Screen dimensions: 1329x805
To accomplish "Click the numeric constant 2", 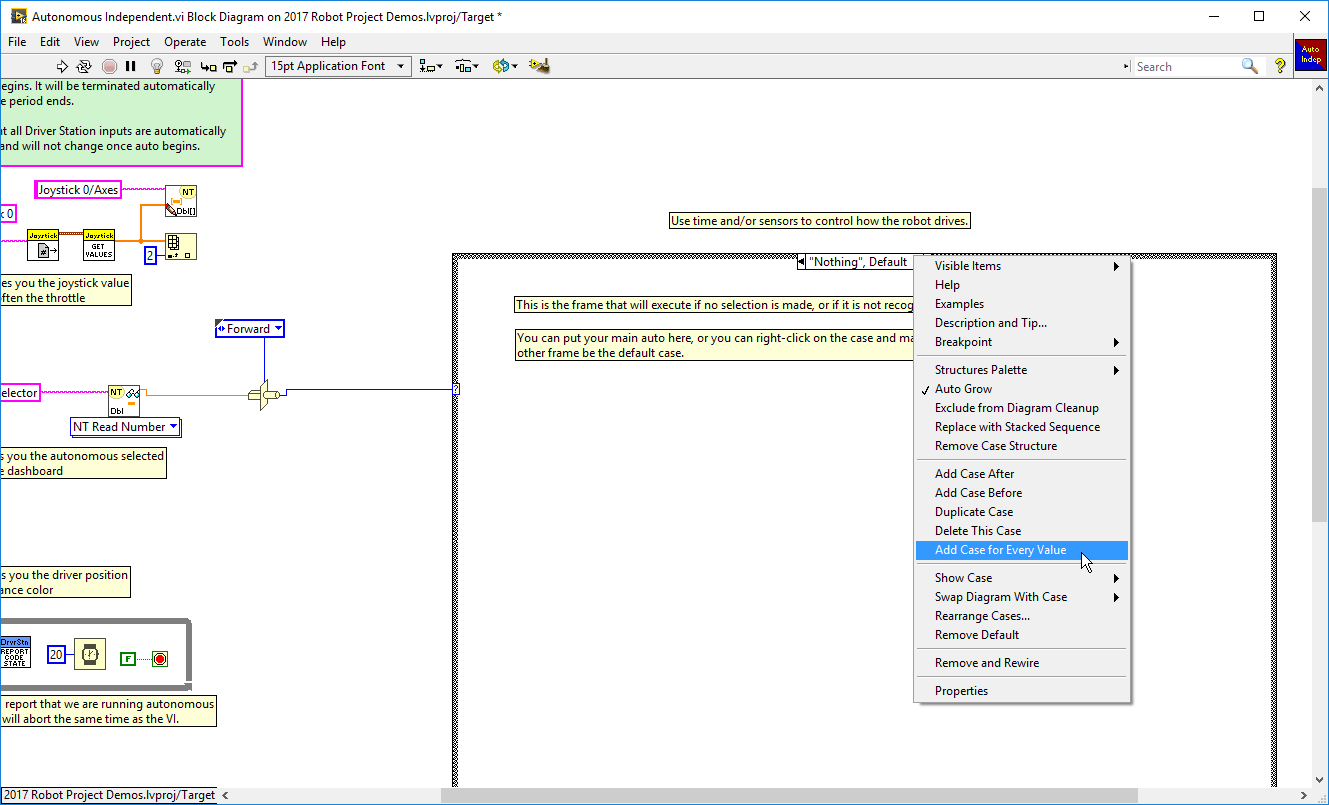I will tap(150, 255).
